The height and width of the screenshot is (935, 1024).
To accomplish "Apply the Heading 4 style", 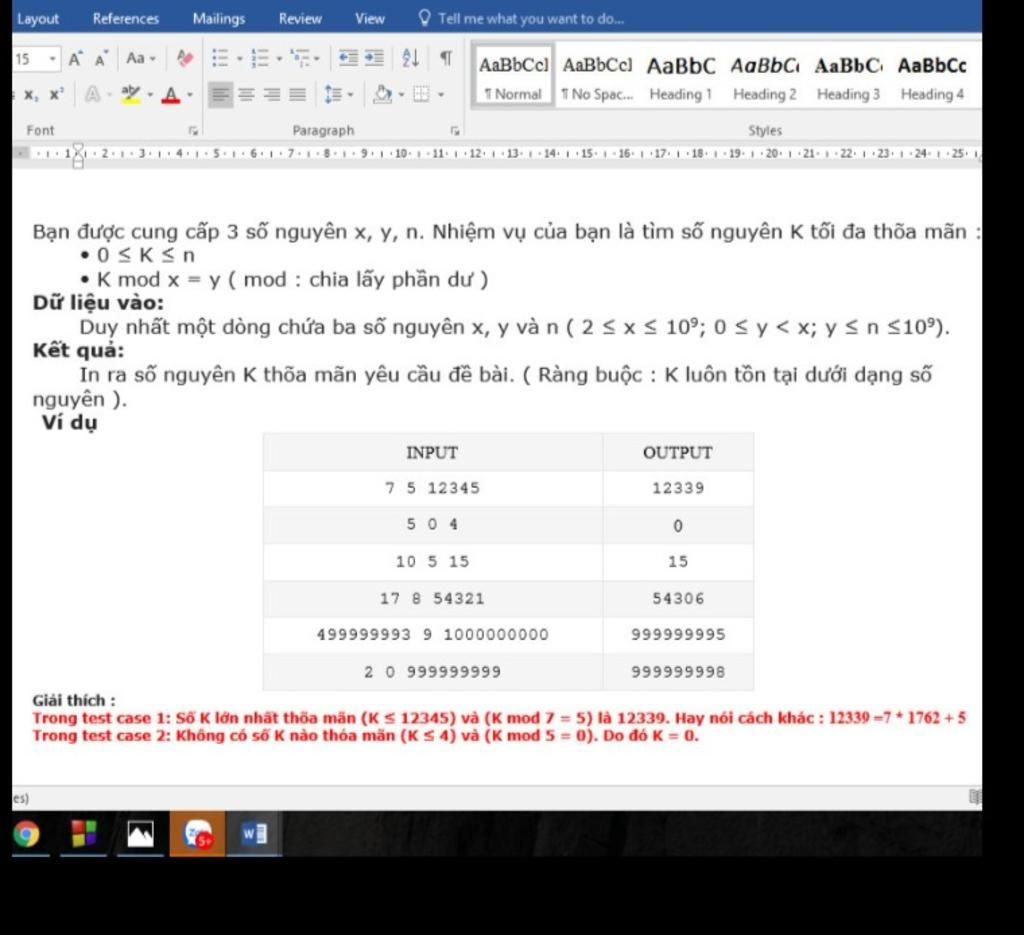I will (x=933, y=76).
